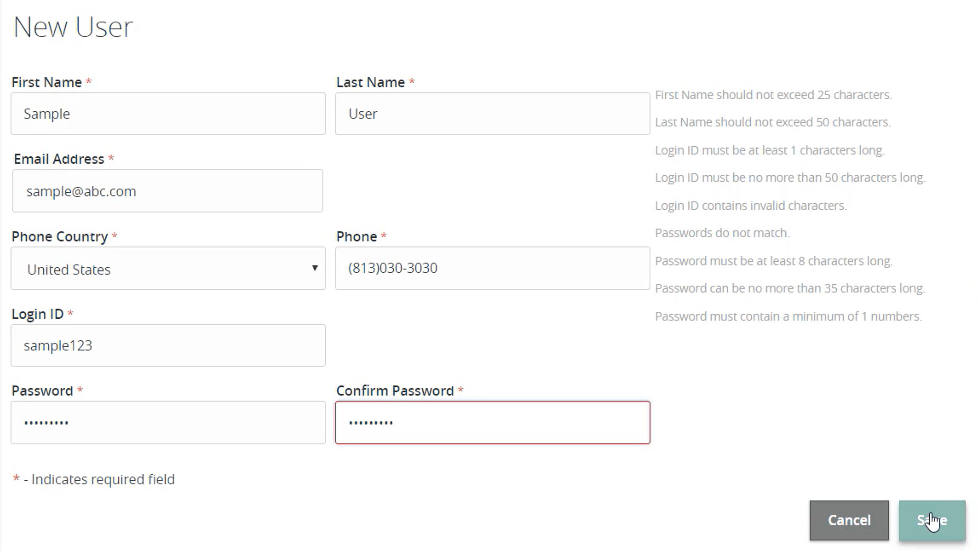The width and height of the screenshot is (979, 551).
Task: Click the "Login ID" label text
Action: coord(37,314)
